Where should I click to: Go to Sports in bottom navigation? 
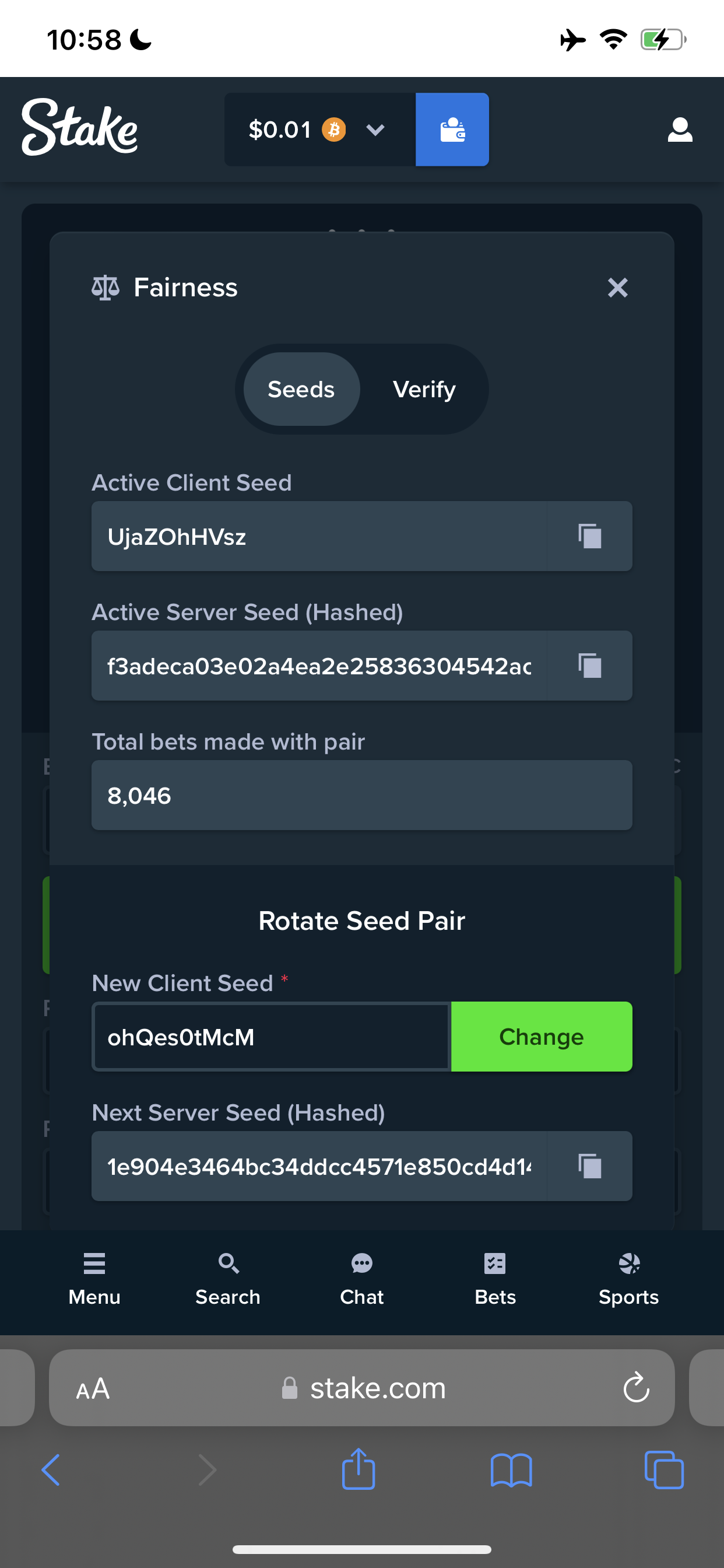629,1279
